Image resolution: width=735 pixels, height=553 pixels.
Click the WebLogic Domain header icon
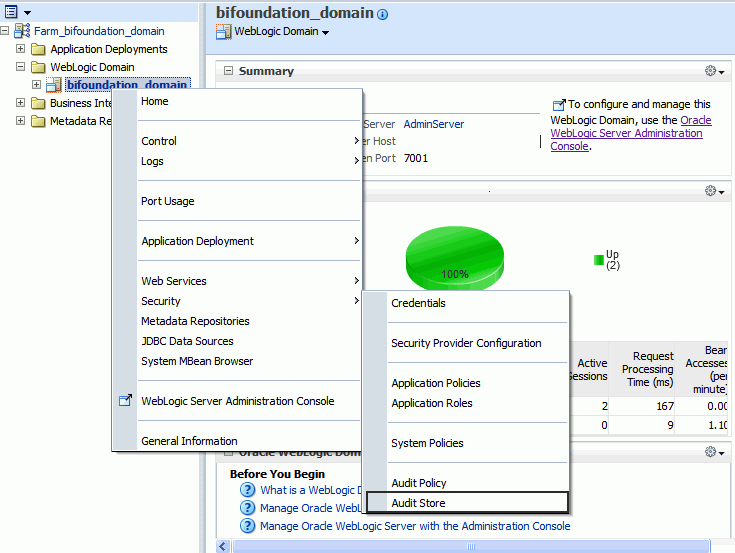pyautogui.click(x=224, y=31)
